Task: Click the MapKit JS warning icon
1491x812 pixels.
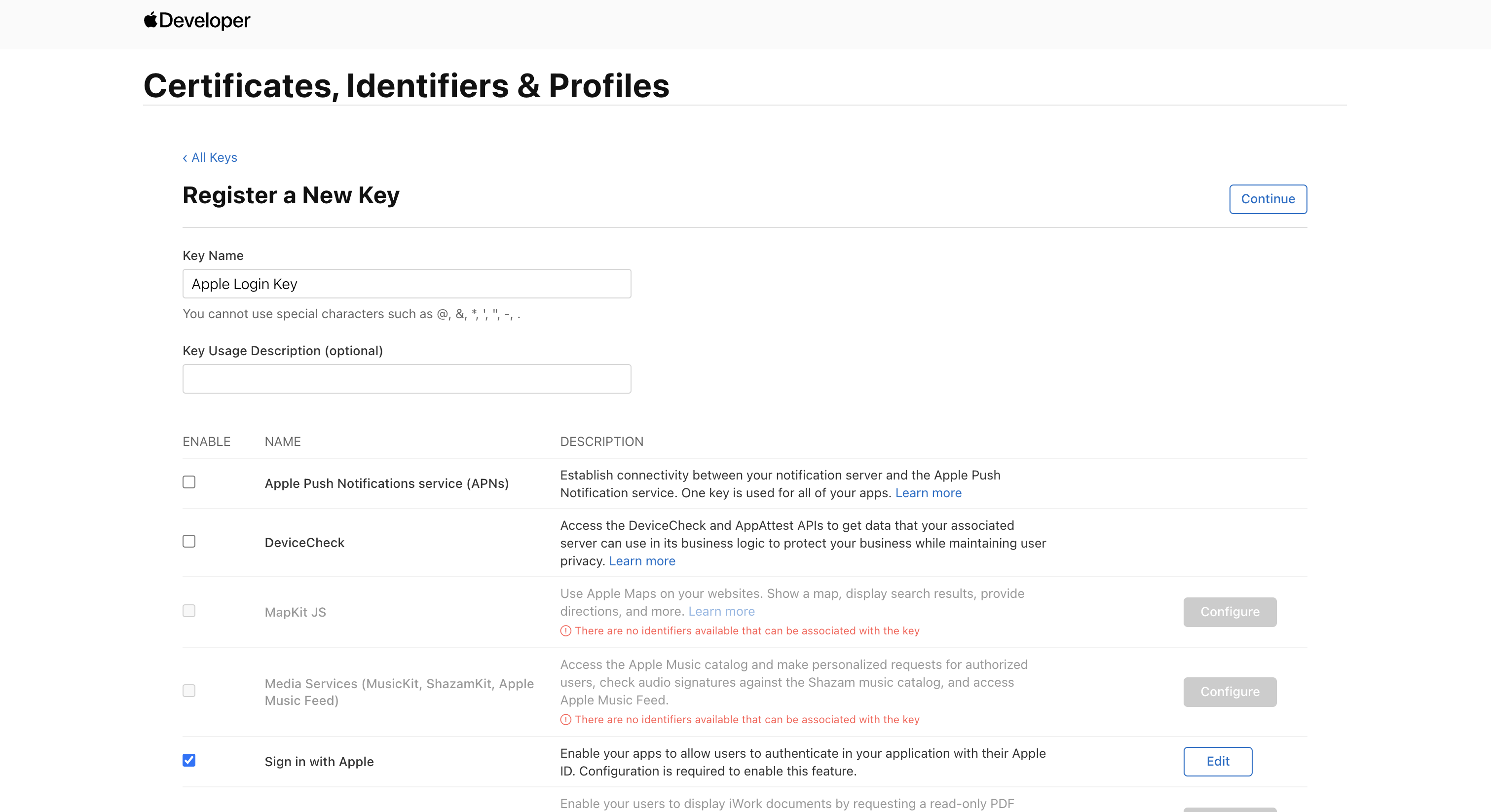Action: click(x=565, y=631)
